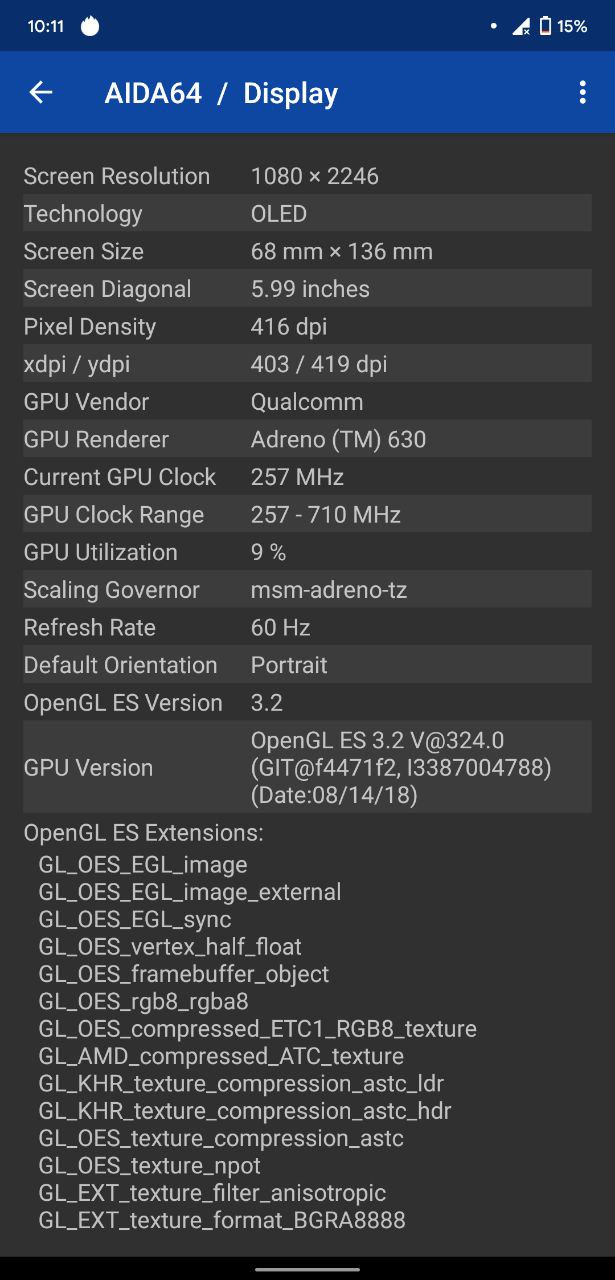The height and width of the screenshot is (1280, 615).
Task: Tap the clock time in status bar
Action: pos(46,27)
